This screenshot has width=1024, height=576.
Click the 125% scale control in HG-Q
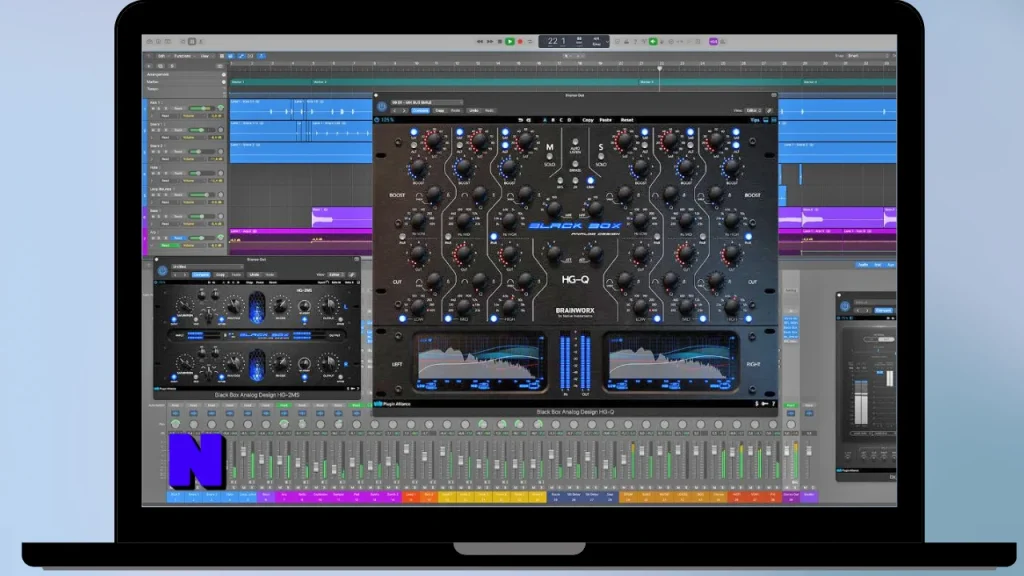tap(385, 120)
